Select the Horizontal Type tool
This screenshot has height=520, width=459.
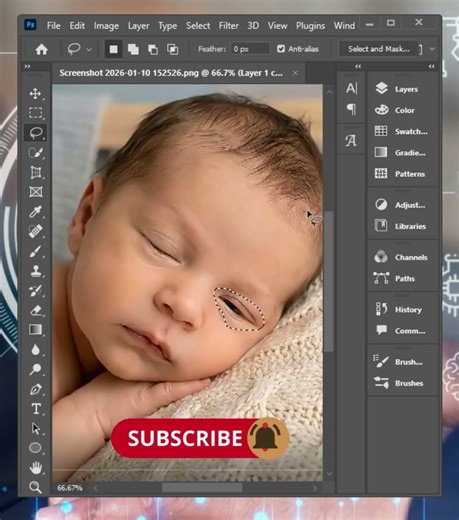click(35, 409)
